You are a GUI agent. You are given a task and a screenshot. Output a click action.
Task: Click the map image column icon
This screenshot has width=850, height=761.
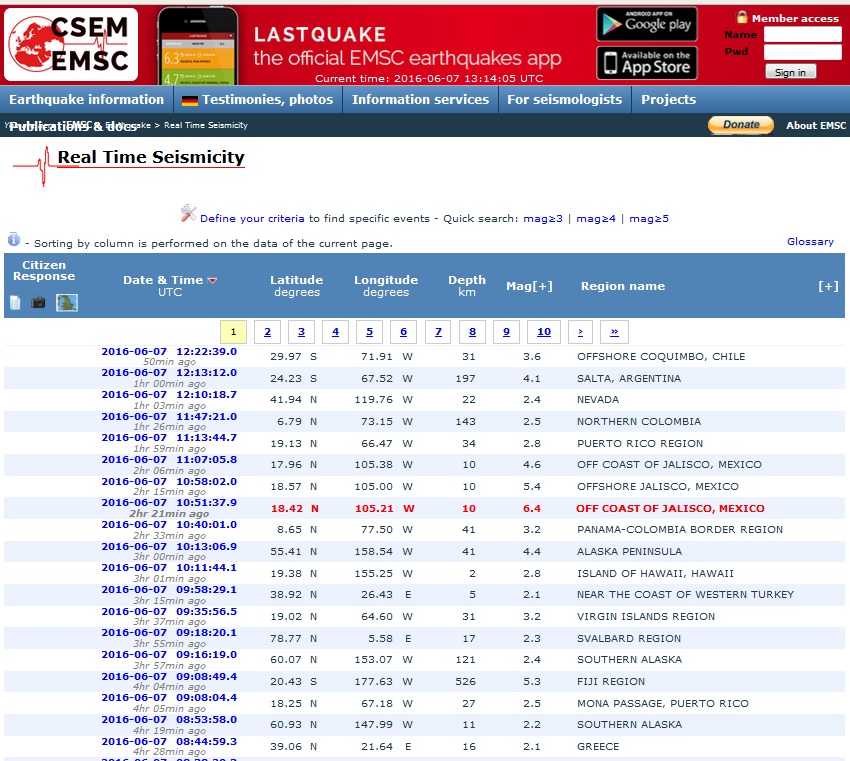[x=67, y=302]
